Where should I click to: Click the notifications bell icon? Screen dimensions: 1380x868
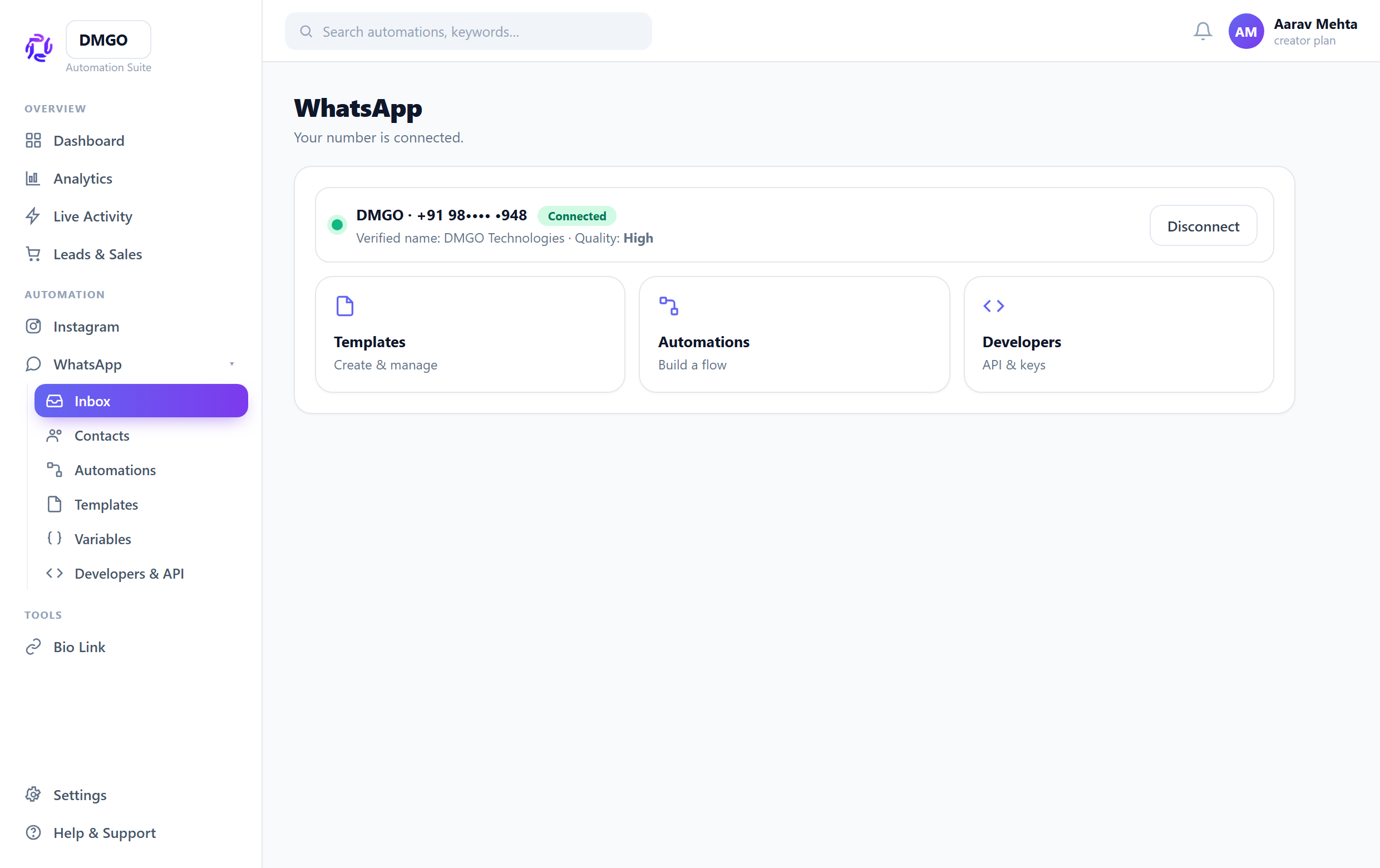[x=1202, y=31]
